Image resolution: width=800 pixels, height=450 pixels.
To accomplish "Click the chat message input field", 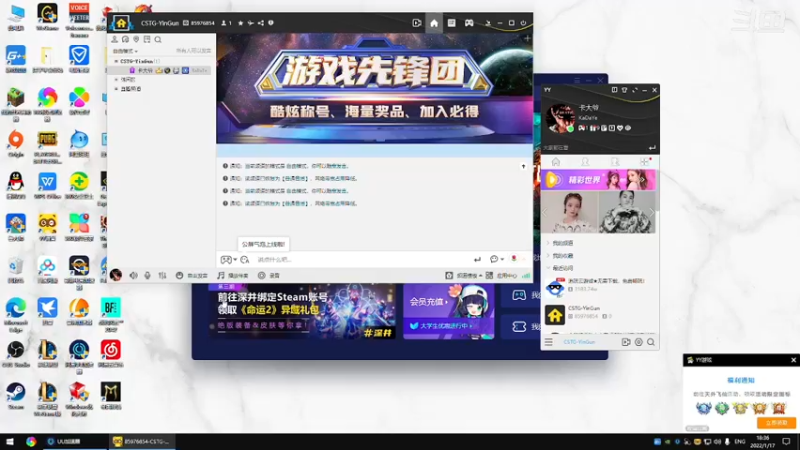I will pyautogui.click(x=363, y=260).
